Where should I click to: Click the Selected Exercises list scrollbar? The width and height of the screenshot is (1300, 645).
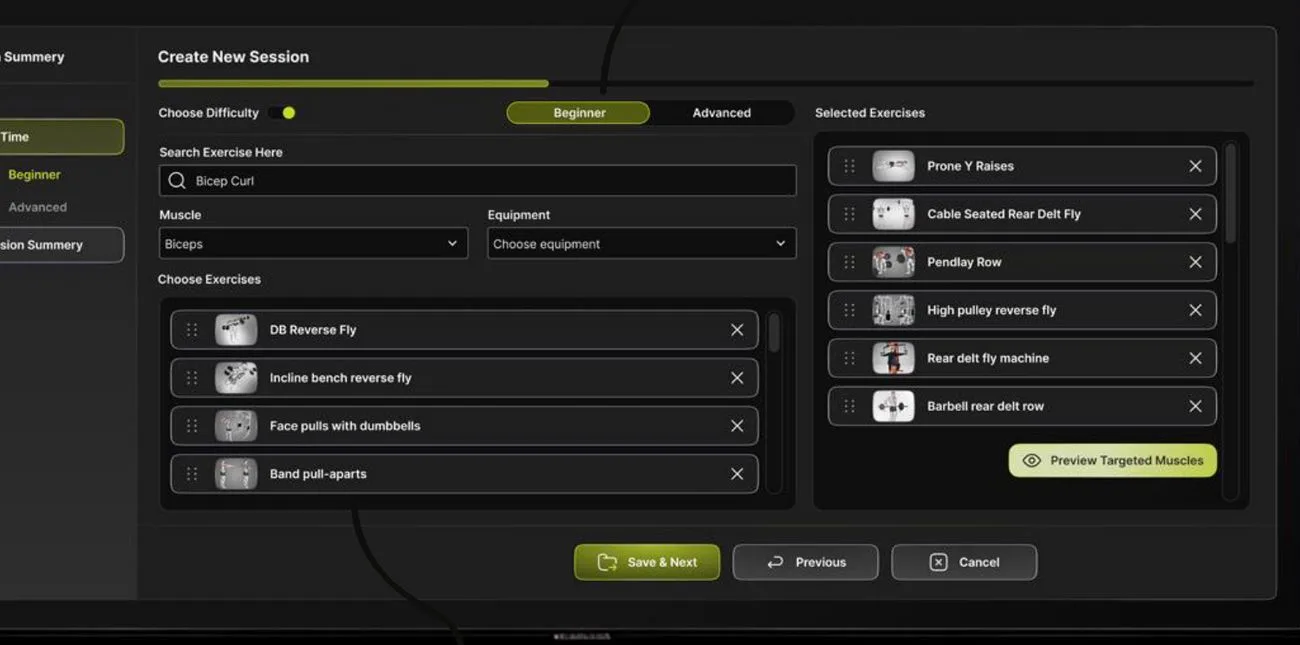coord(1230,193)
